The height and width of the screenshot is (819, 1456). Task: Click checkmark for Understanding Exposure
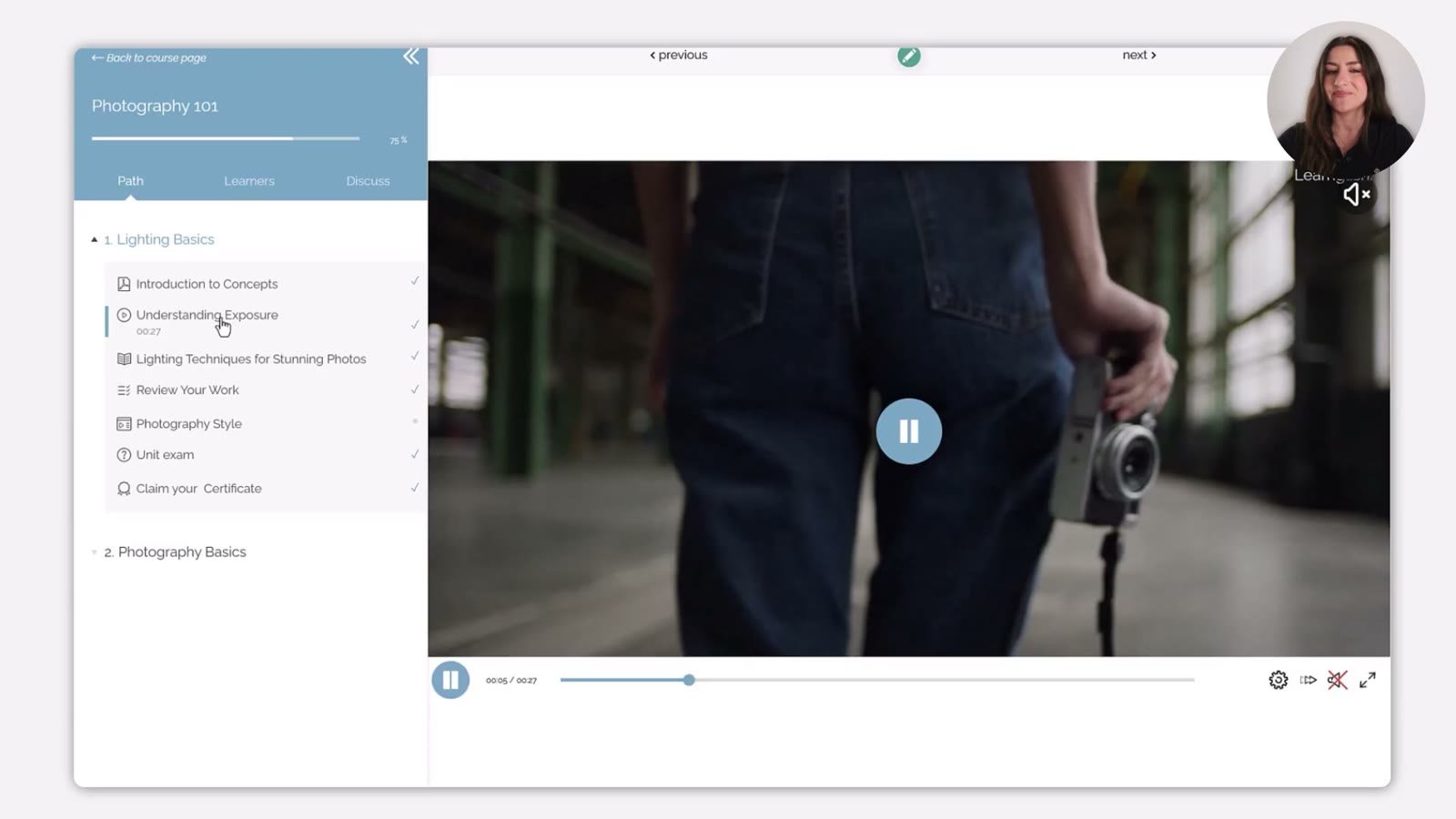415,324
